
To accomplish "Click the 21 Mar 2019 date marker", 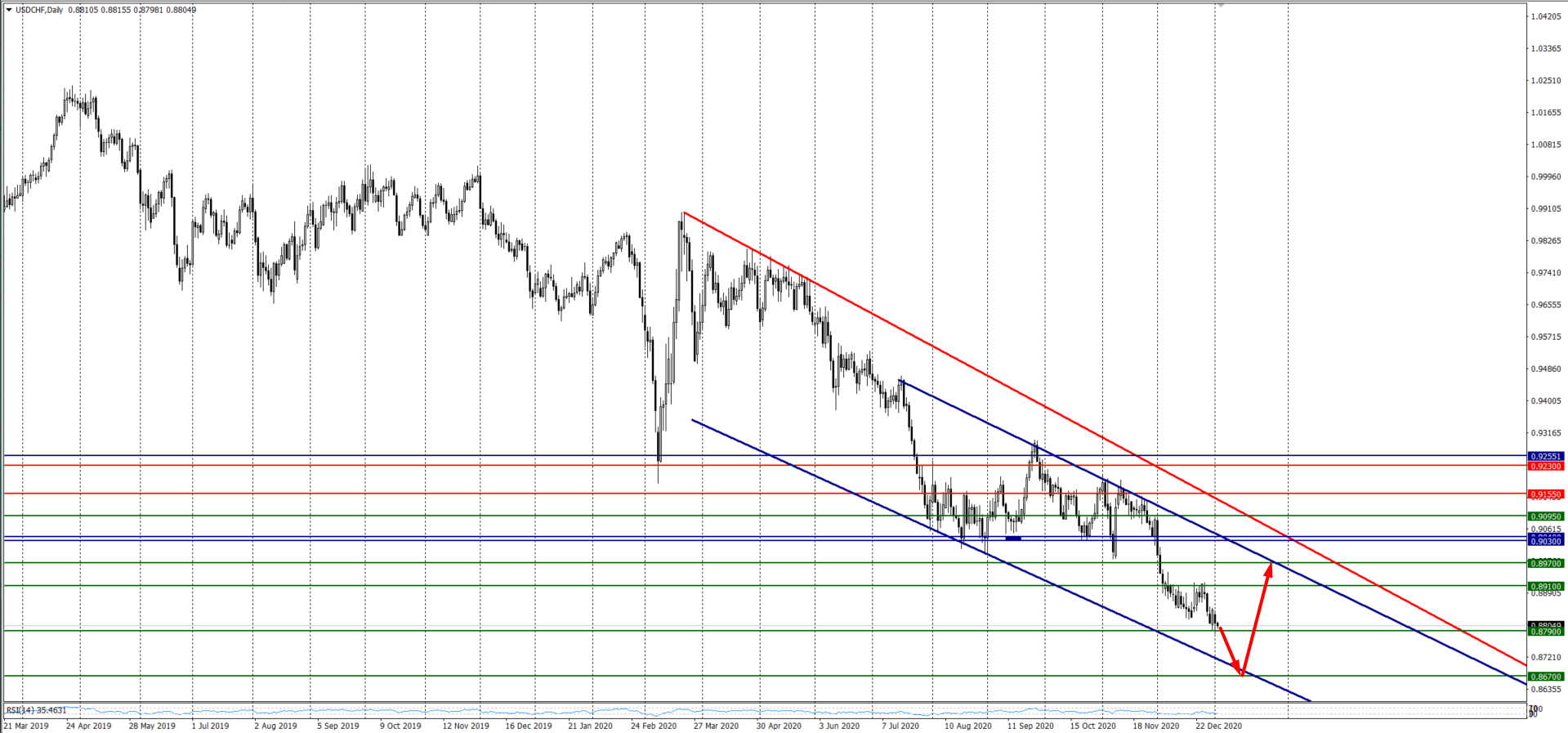I will (26, 726).
